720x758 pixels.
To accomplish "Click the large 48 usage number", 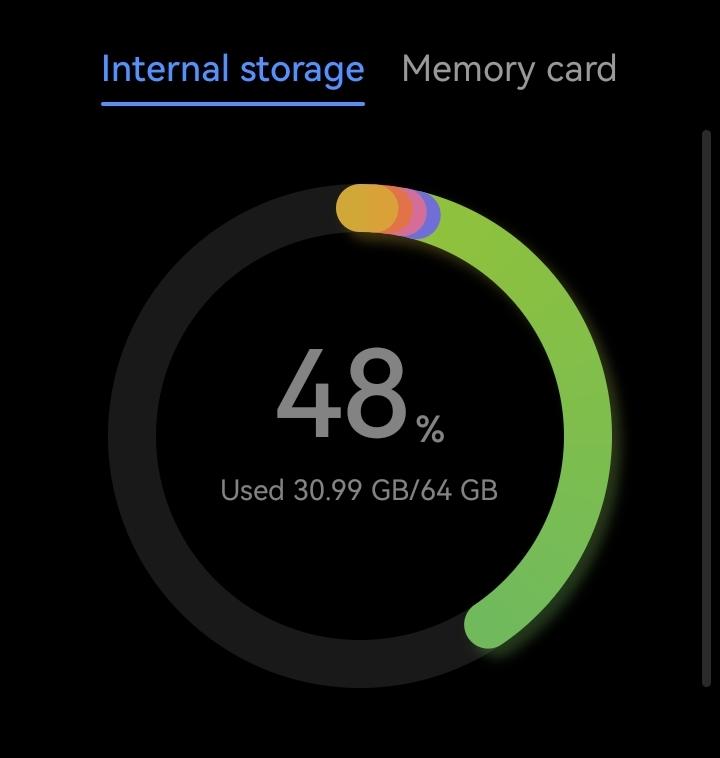I will [x=342, y=396].
